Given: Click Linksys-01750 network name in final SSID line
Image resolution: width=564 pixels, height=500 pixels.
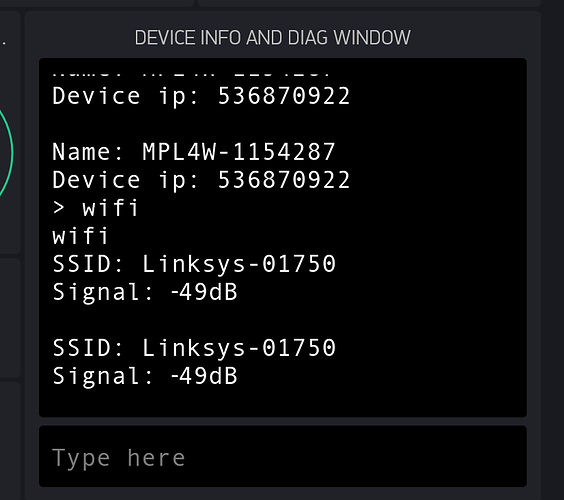Looking at the screenshot, I should 239,348.
